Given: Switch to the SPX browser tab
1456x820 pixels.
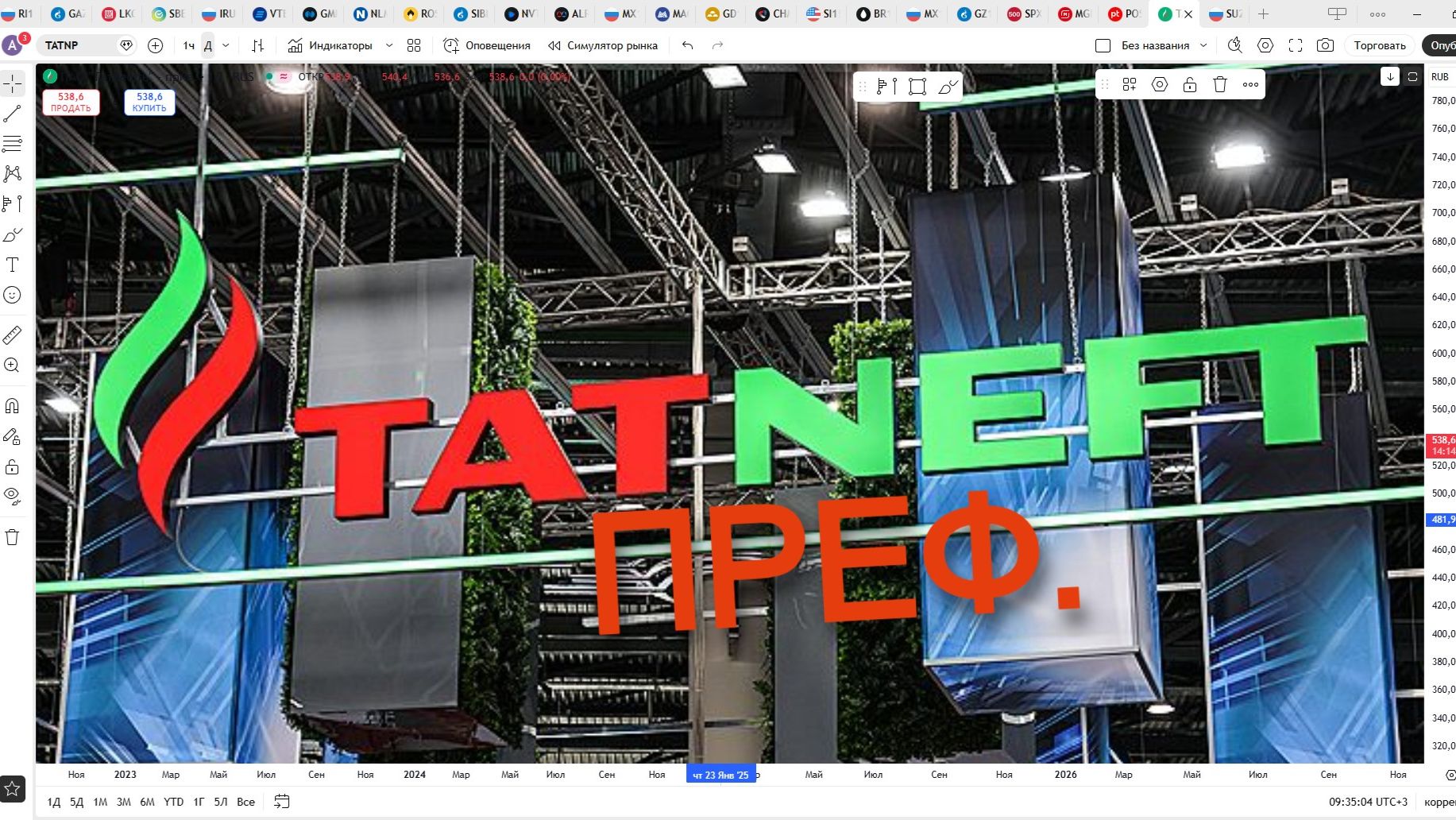Looking at the screenshot, I should pyautogui.click(x=1024, y=14).
